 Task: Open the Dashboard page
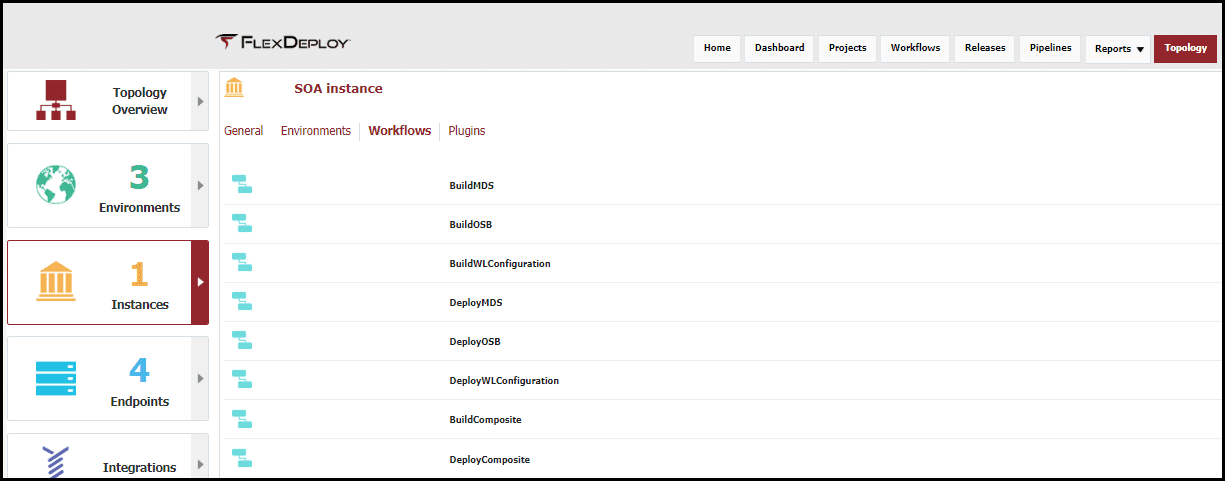[x=779, y=48]
